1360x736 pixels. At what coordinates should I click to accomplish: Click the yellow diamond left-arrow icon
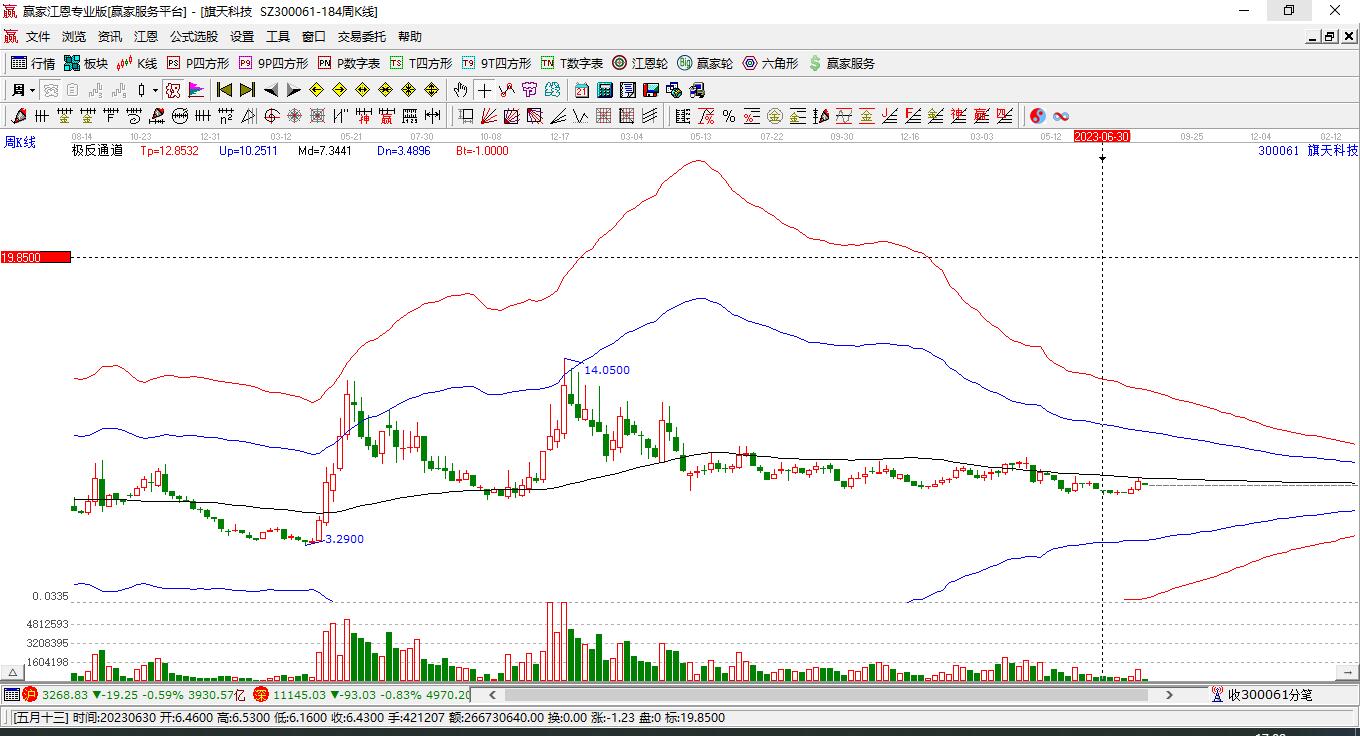(317, 90)
